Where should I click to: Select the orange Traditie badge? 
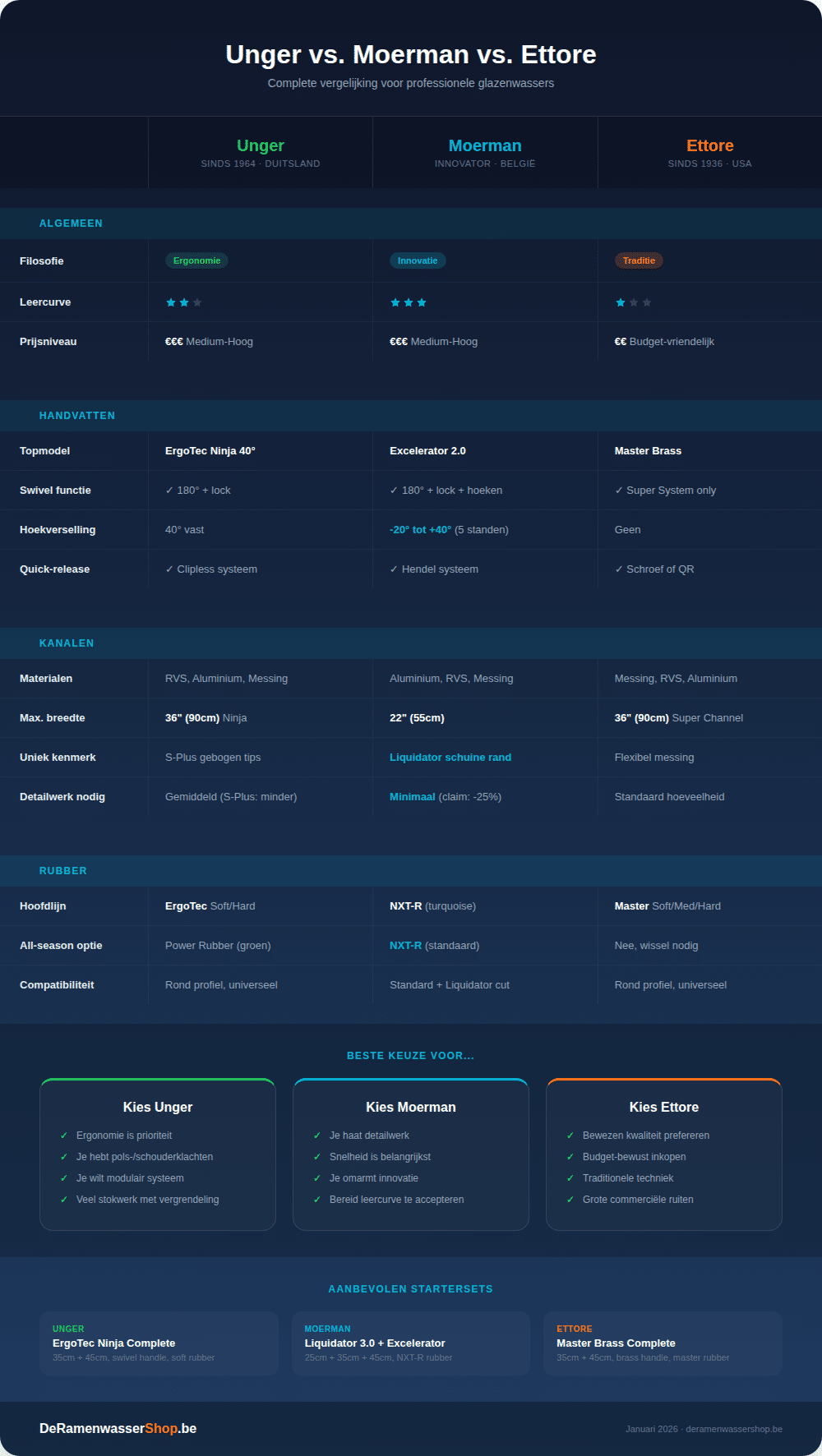click(639, 260)
